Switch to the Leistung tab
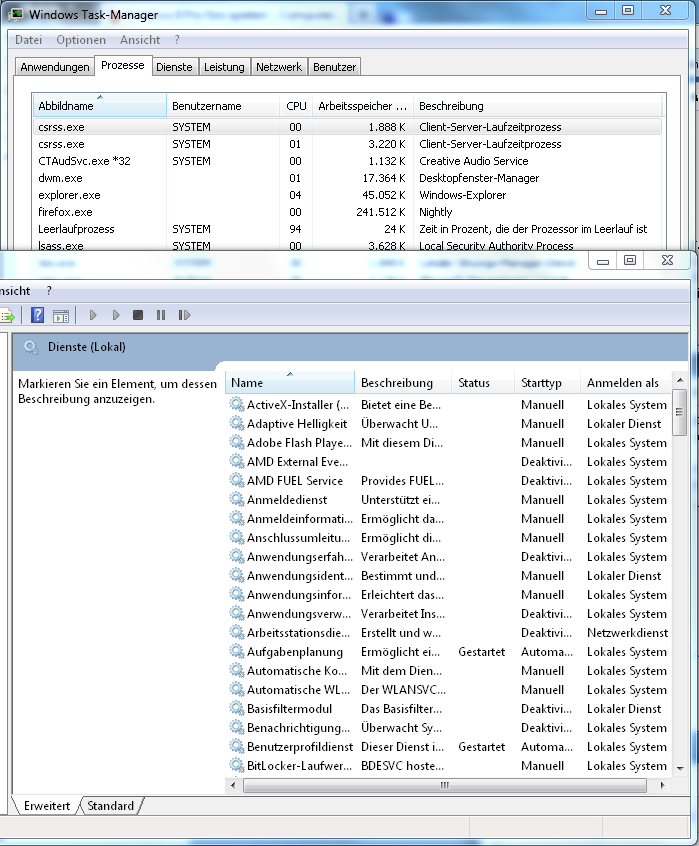 224,67
